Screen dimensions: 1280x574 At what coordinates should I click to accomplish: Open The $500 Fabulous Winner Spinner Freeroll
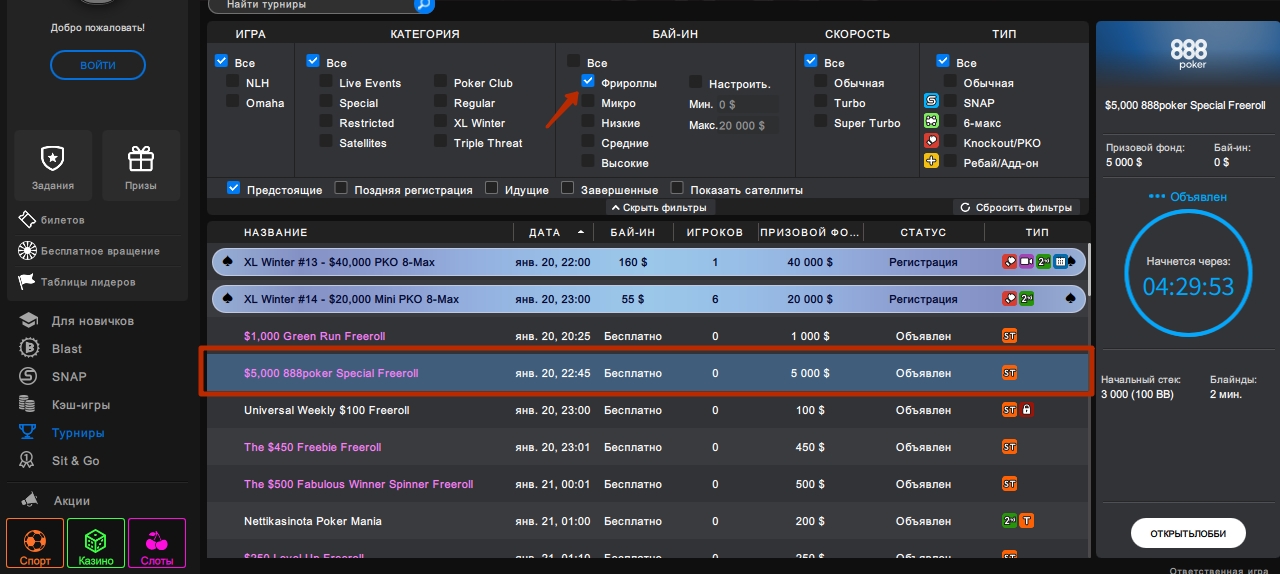358,484
